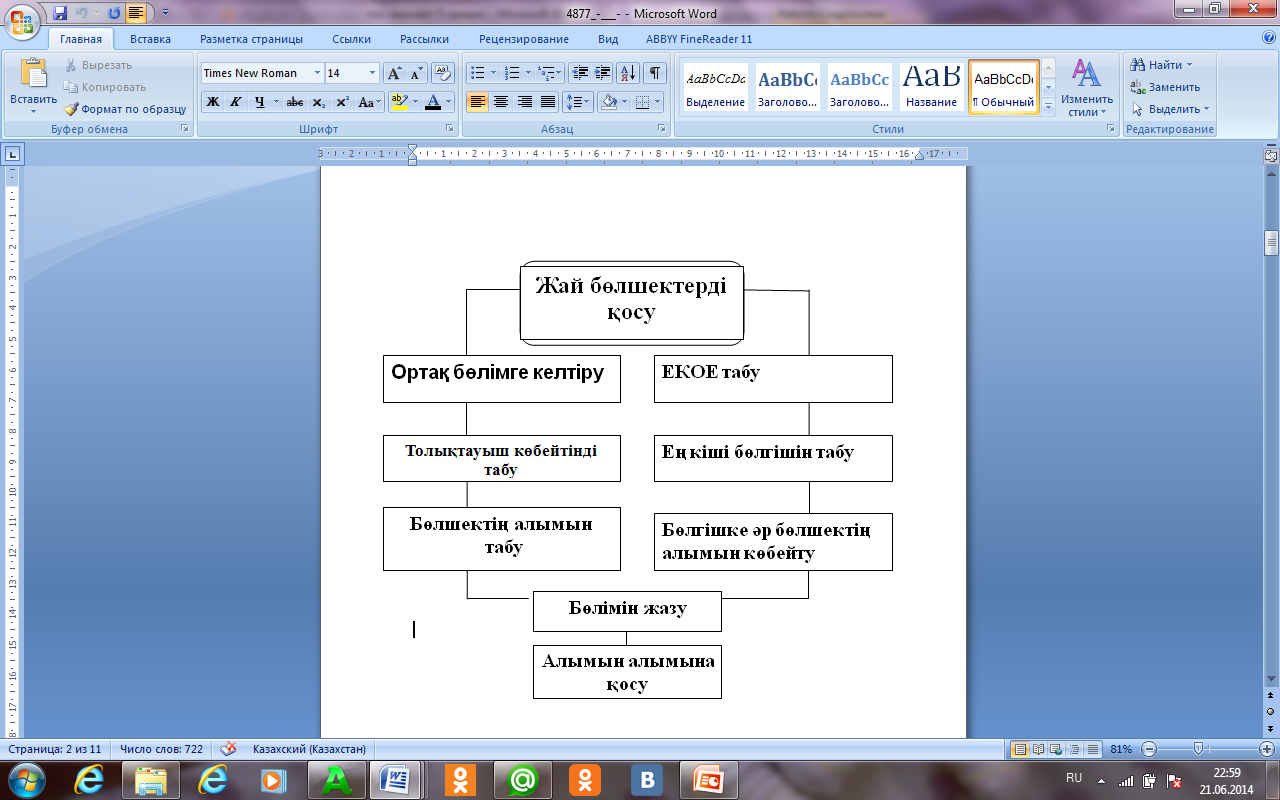Click the zoom in plus button
The image size is (1280, 800).
pyautogui.click(x=1267, y=749)
